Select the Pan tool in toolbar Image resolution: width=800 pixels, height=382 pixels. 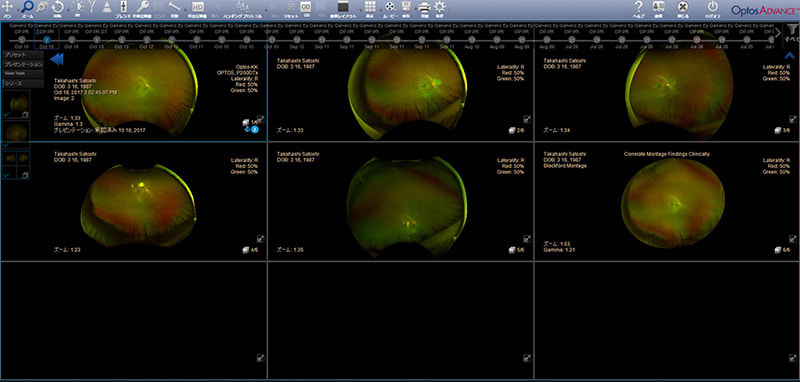point(7,7)
